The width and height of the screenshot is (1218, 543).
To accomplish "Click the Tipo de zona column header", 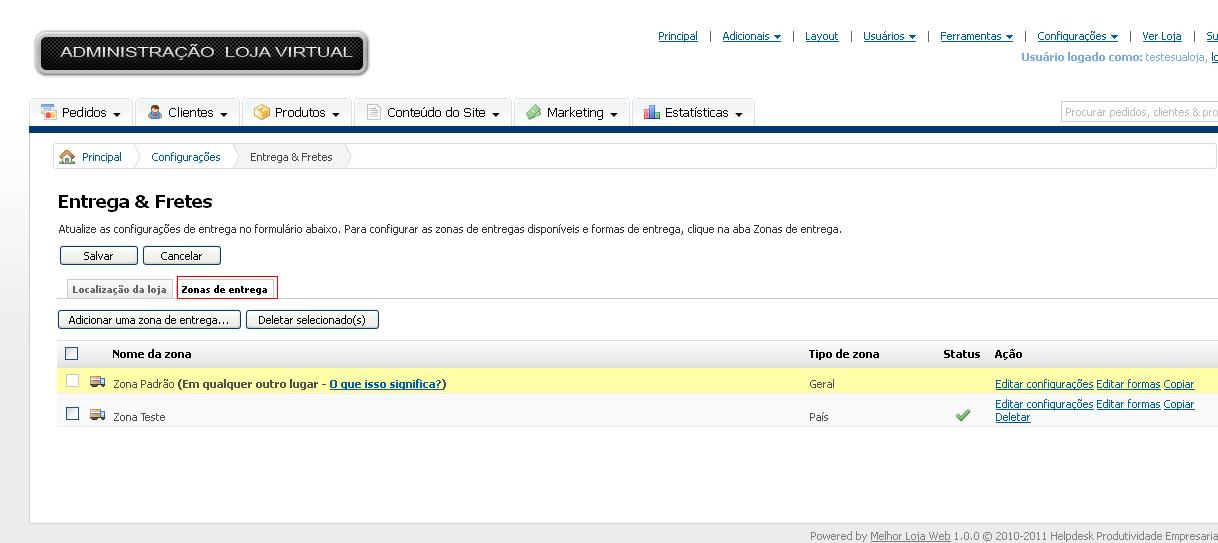I will (844, 354).
